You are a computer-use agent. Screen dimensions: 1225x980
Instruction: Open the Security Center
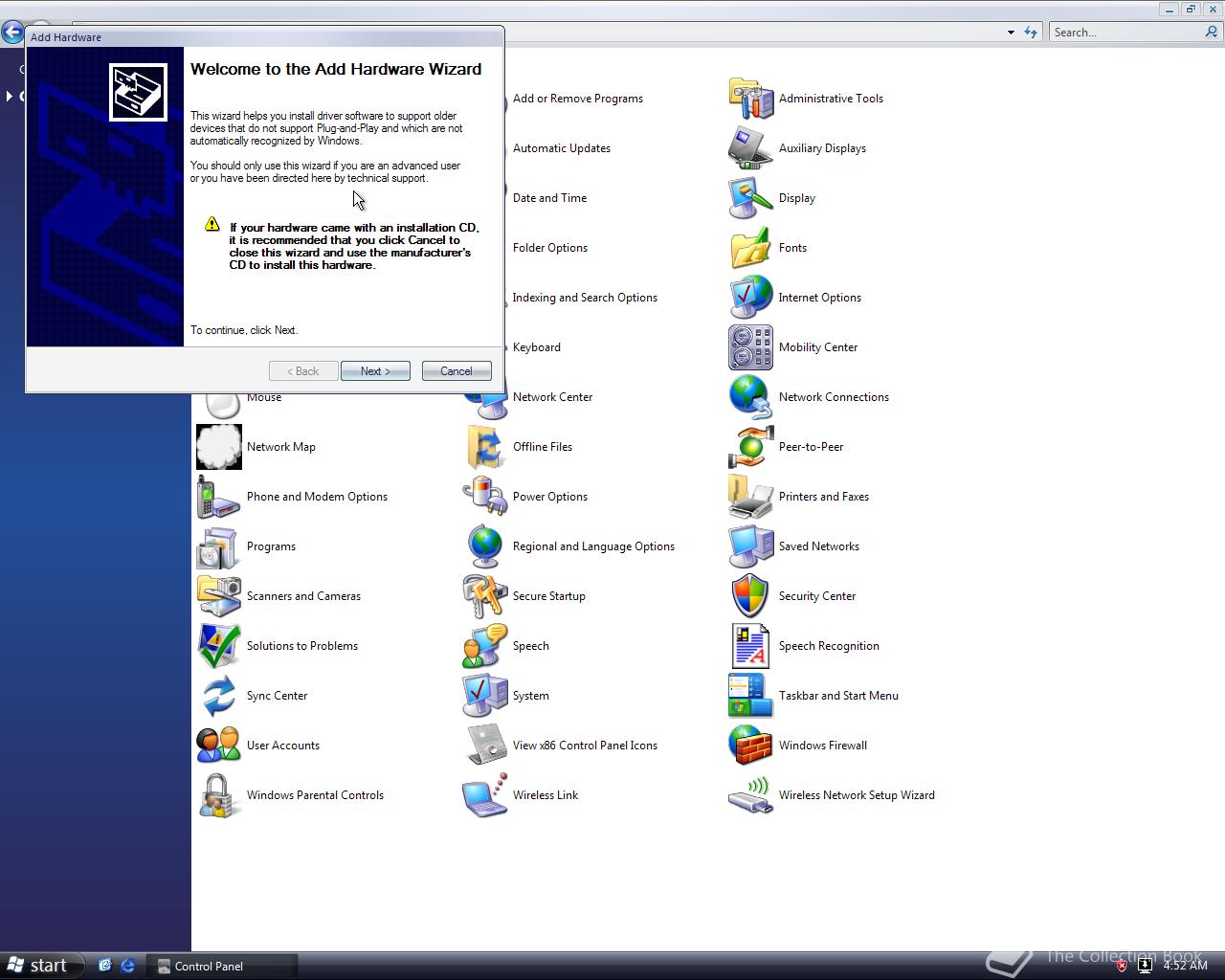816,596
